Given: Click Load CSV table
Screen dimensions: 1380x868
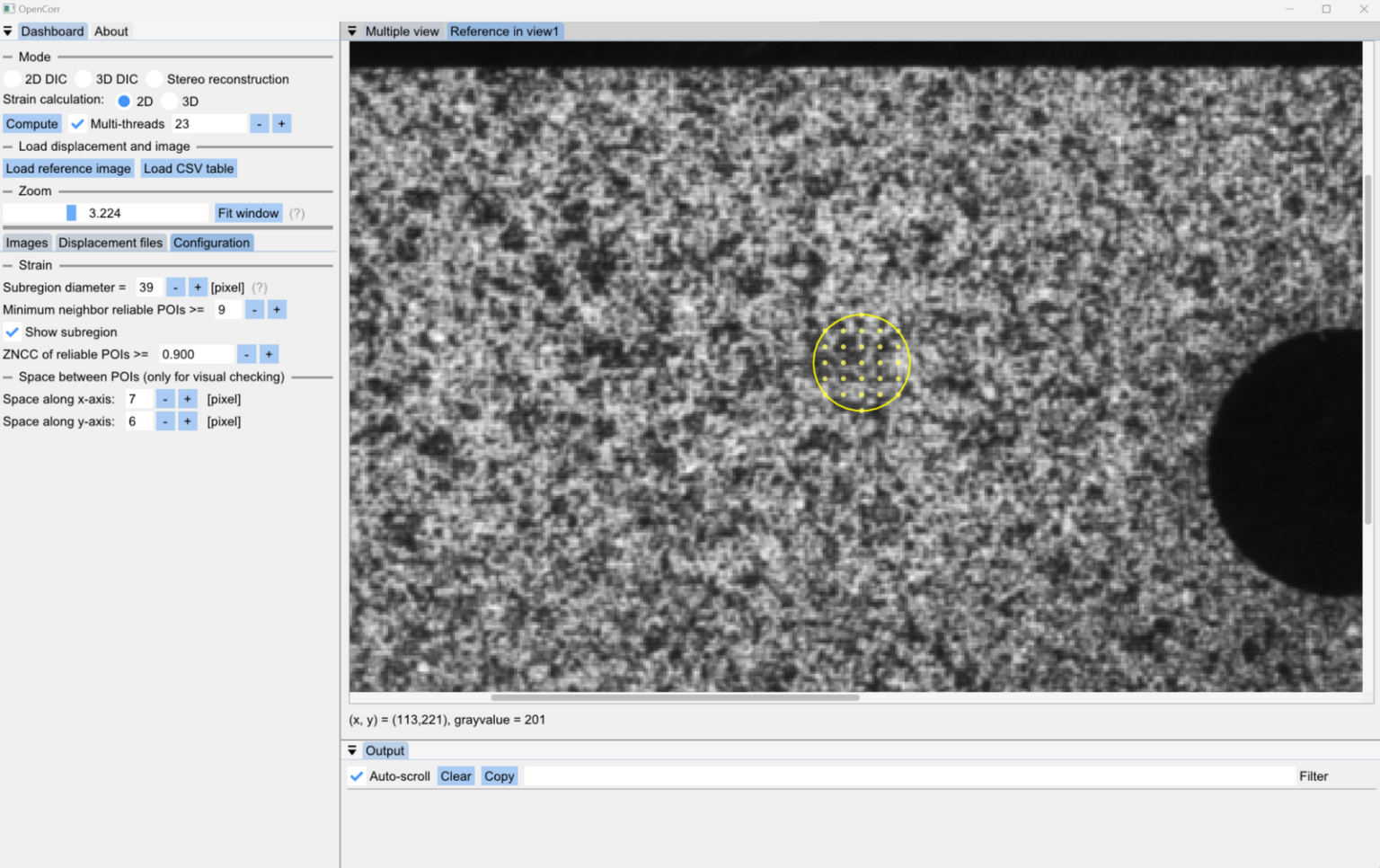Looking at the screenshot, I should [188, 168].
